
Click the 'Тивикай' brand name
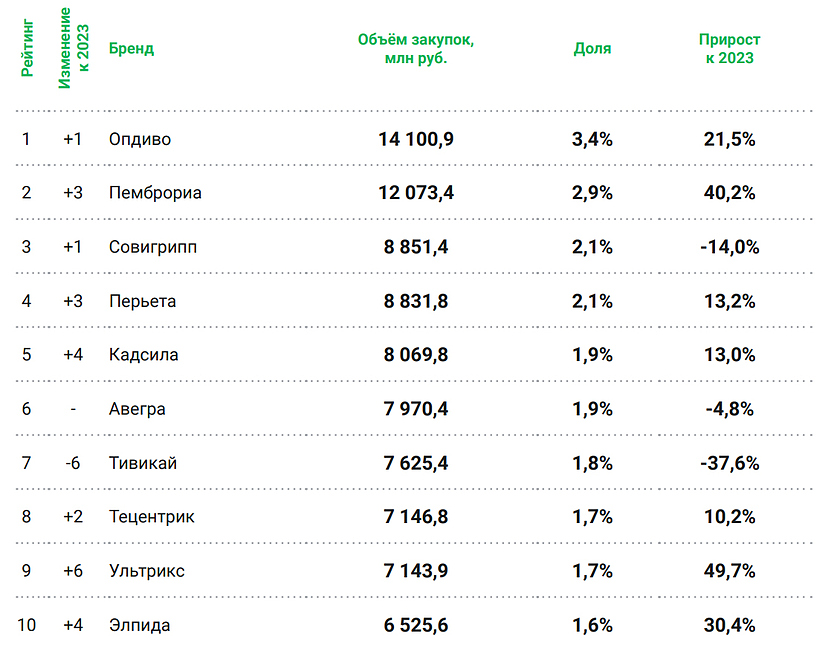click(142, 463)
